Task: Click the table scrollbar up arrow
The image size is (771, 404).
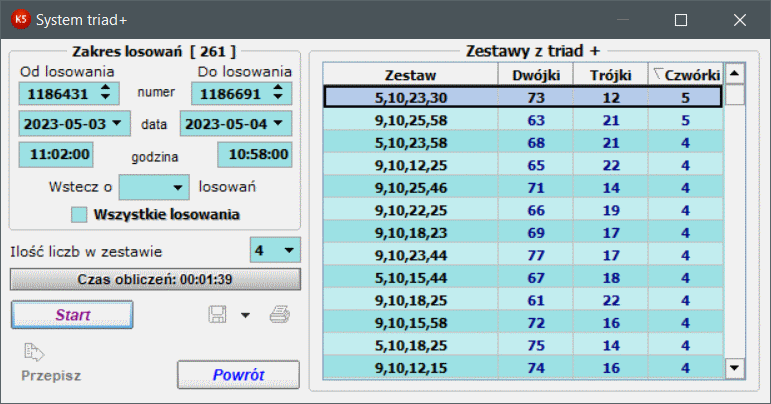Action: pyautogui.click(x=735, y=74)
